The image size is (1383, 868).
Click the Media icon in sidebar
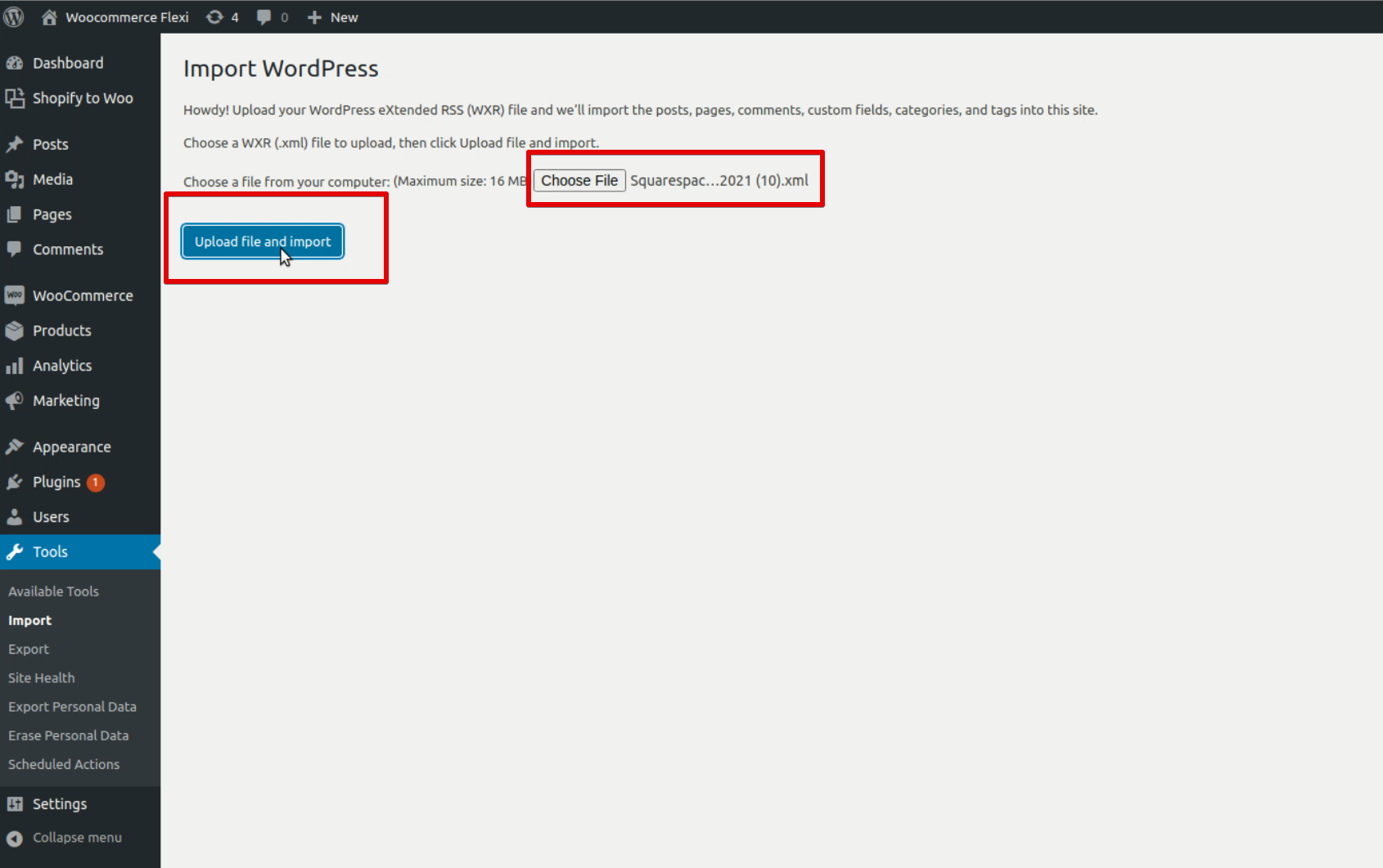[x=15, y=179]
